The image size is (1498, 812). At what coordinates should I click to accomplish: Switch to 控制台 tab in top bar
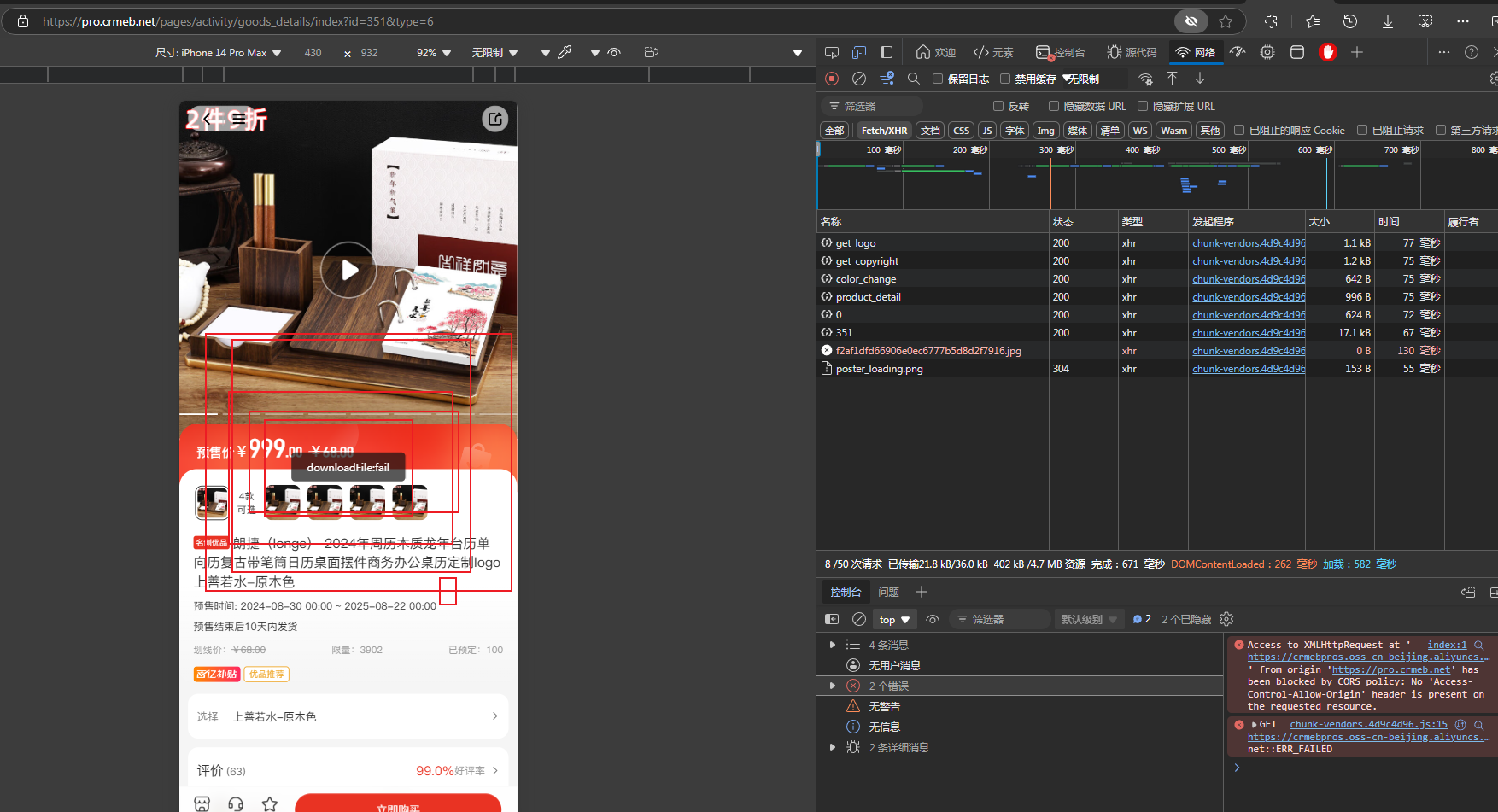(1060, 52)
